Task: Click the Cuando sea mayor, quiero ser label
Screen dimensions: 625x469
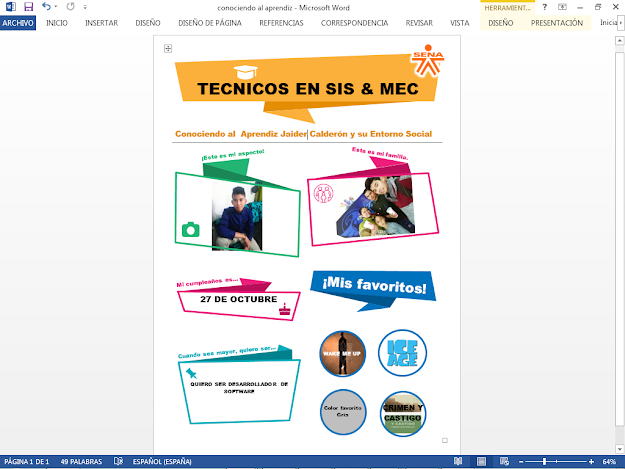Action: (x=227, y=352)
